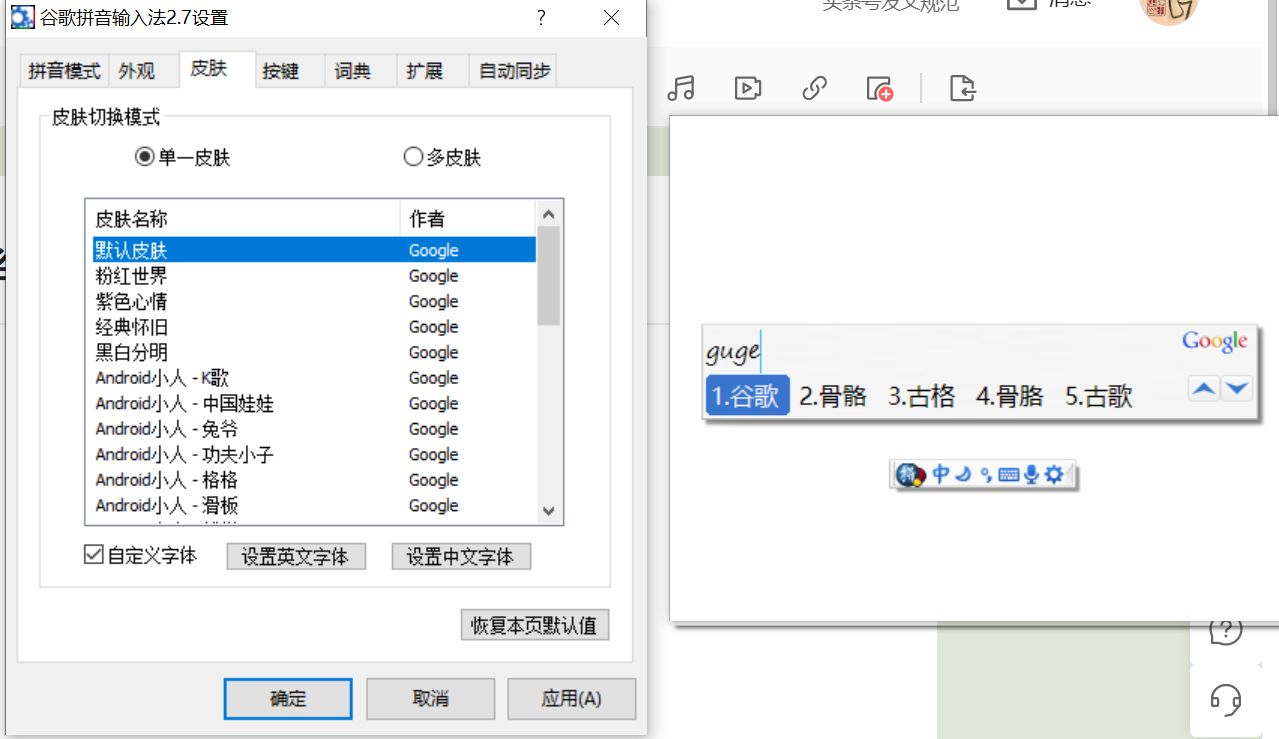Image resolution: width=1279 pixels, height=739 pixels.
Task: Select the 多皮肤 radio button
Action: coord(412,157)
